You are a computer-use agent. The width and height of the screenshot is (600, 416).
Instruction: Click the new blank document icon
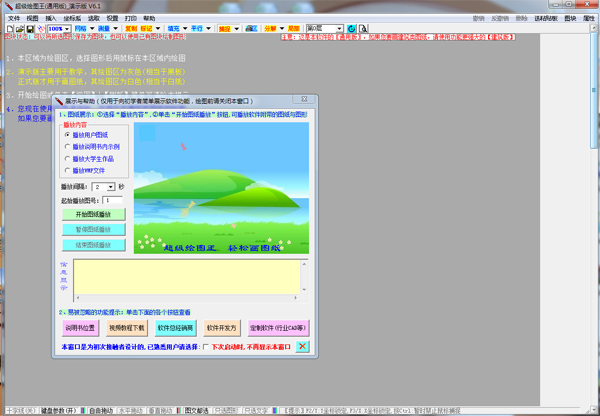coord(10,29)
